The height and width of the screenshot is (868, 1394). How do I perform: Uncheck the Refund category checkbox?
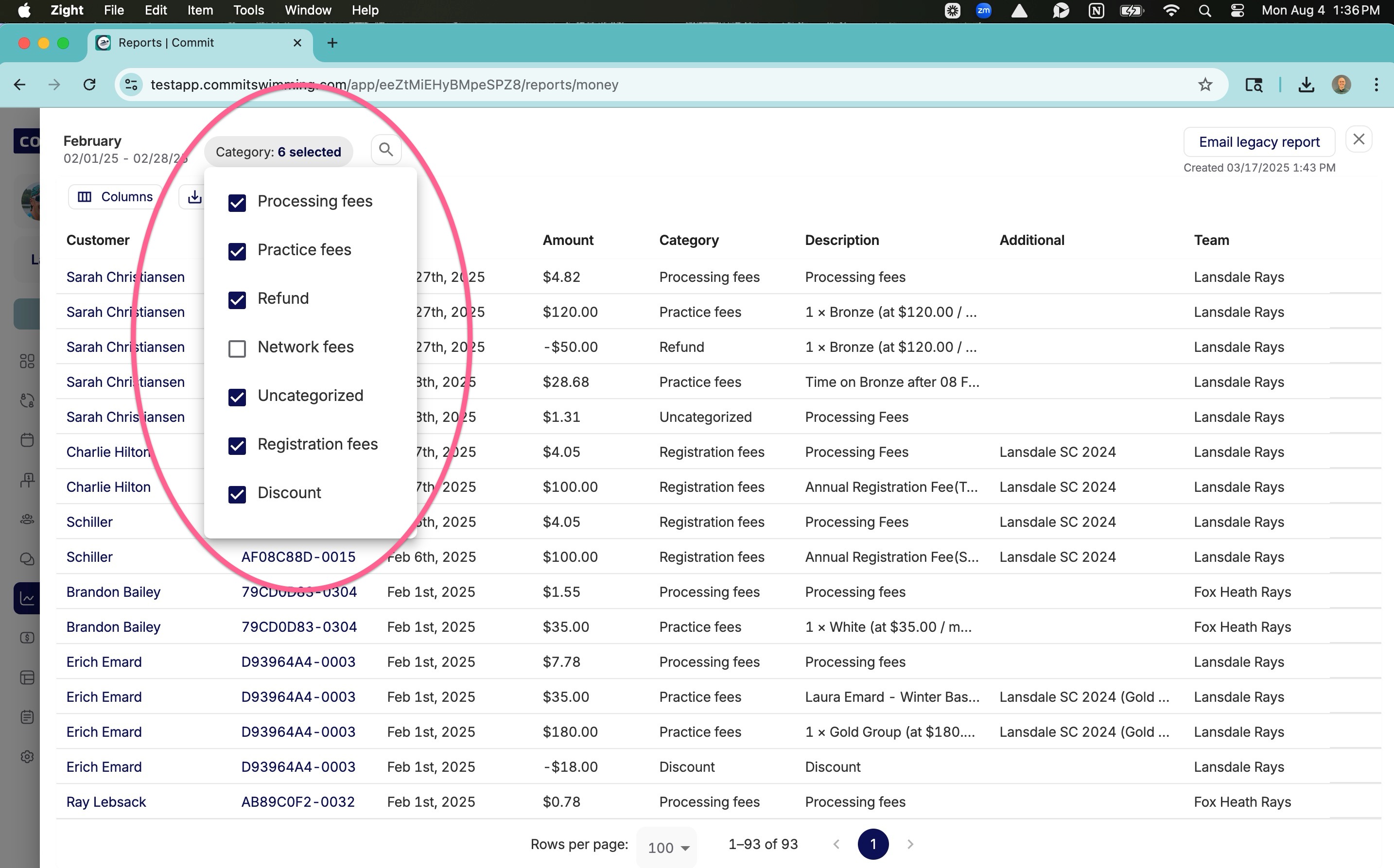[237, 300]
